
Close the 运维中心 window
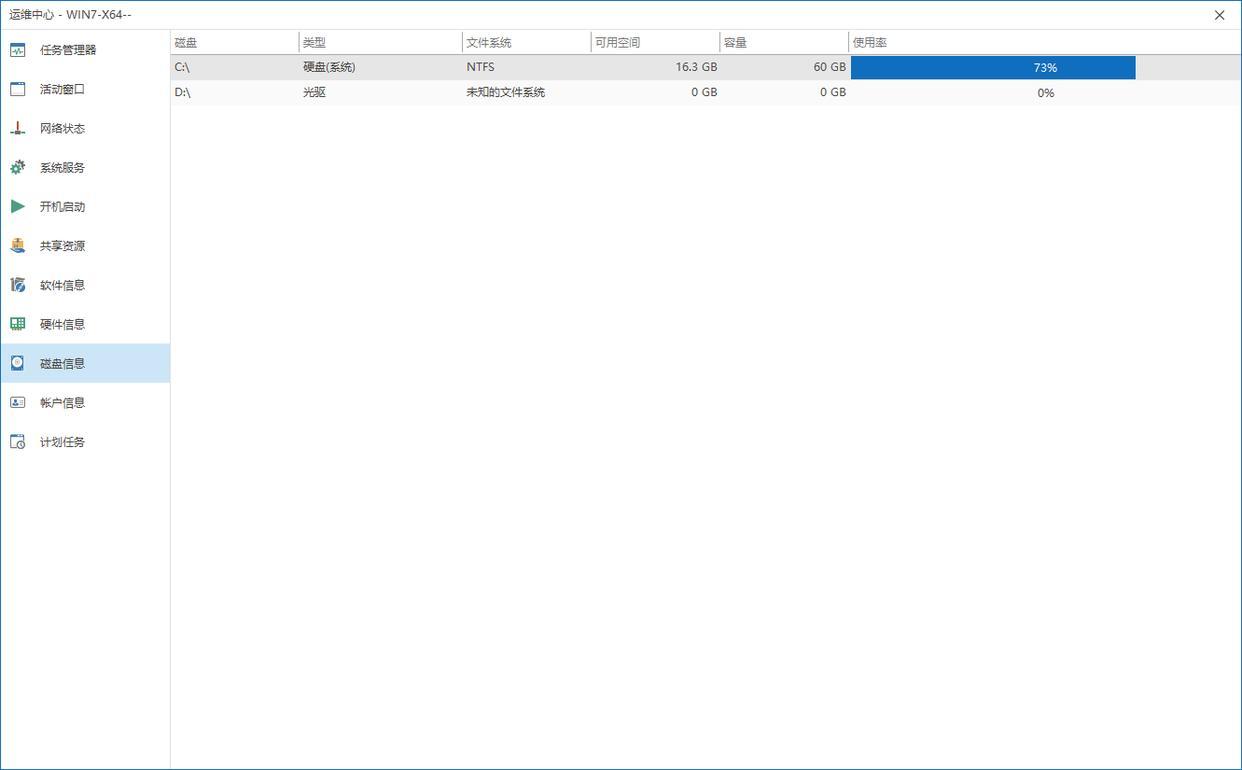click(x=1219, y=15)
